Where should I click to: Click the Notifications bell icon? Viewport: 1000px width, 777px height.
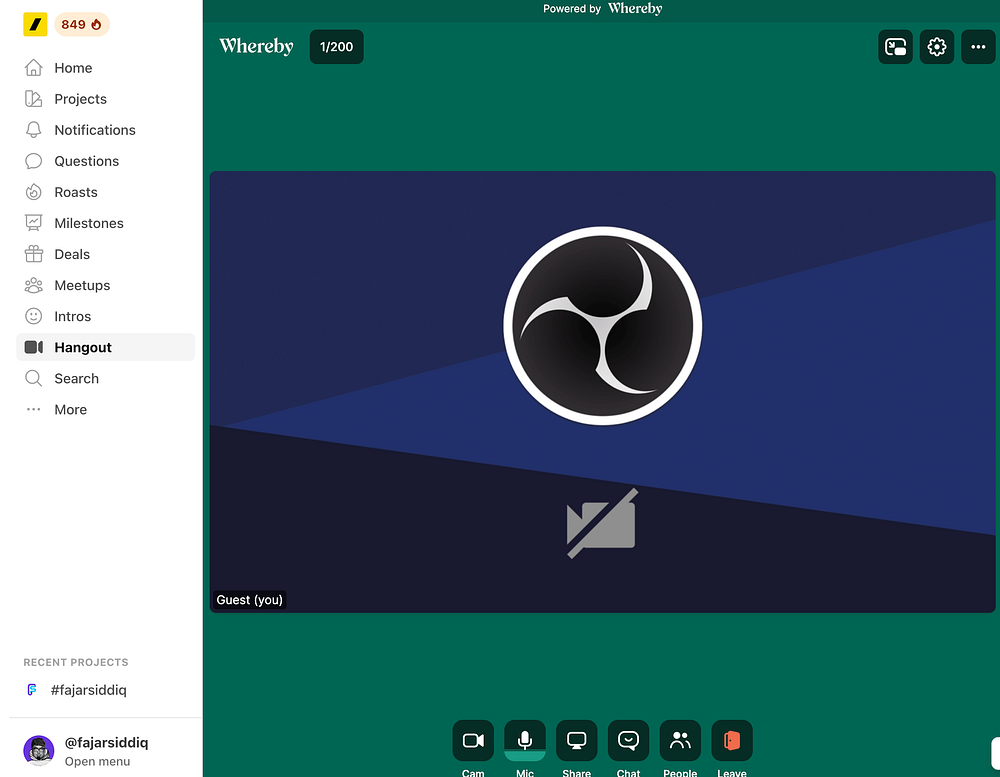(34, 130)
